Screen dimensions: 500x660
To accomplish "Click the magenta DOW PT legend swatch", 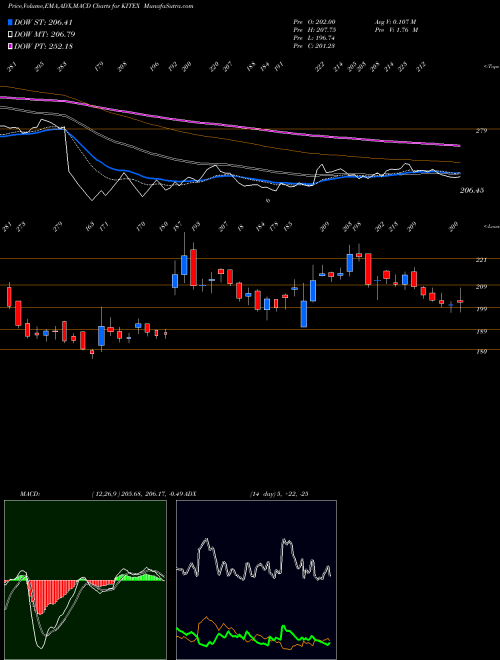I will (10, 46).
